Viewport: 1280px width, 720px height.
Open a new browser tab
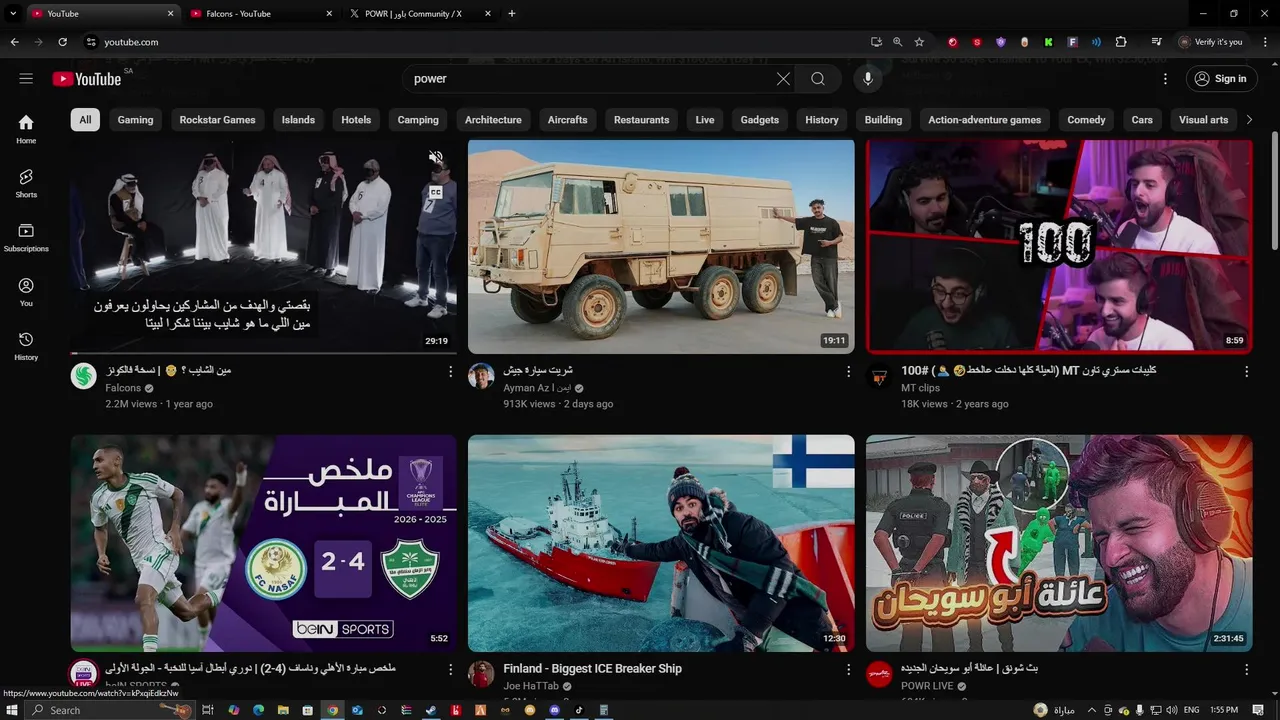(512, 14)
